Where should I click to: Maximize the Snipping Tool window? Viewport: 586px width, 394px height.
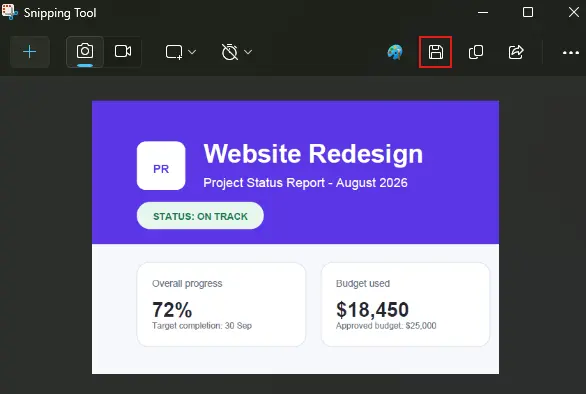pos(528,12)
